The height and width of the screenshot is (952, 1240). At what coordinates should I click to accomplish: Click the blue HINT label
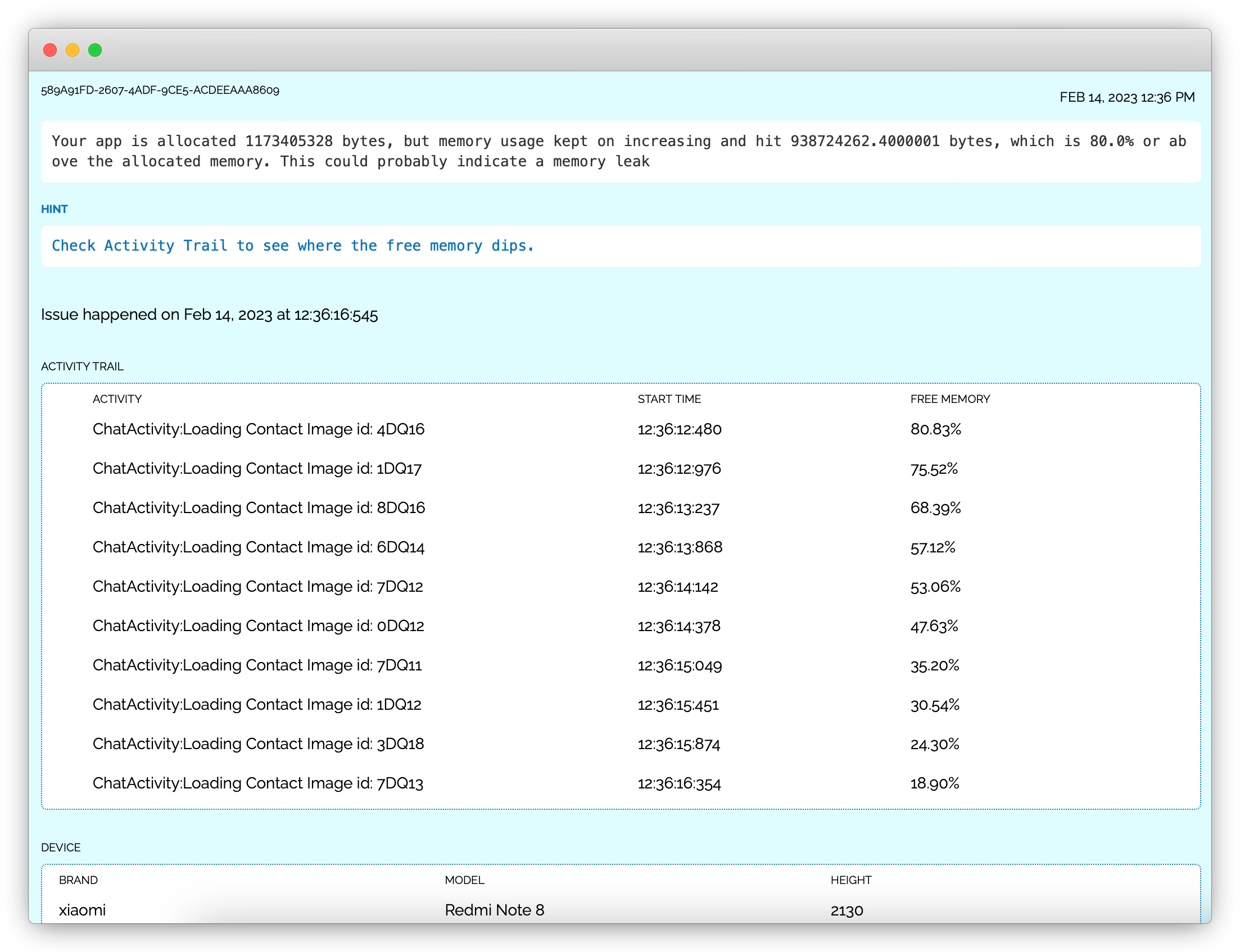point(55,209)
